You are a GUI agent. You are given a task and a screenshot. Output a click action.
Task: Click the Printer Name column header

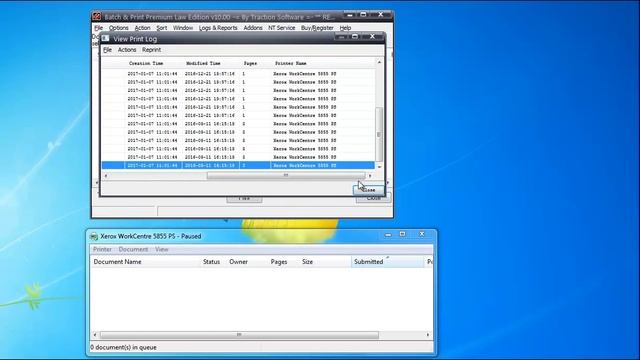pos(291,63)
